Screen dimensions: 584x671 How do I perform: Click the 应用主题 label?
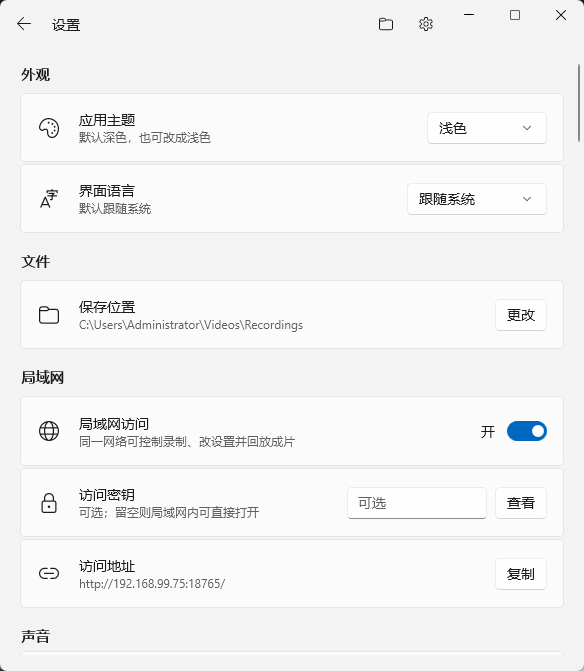(x=107, y=120)
